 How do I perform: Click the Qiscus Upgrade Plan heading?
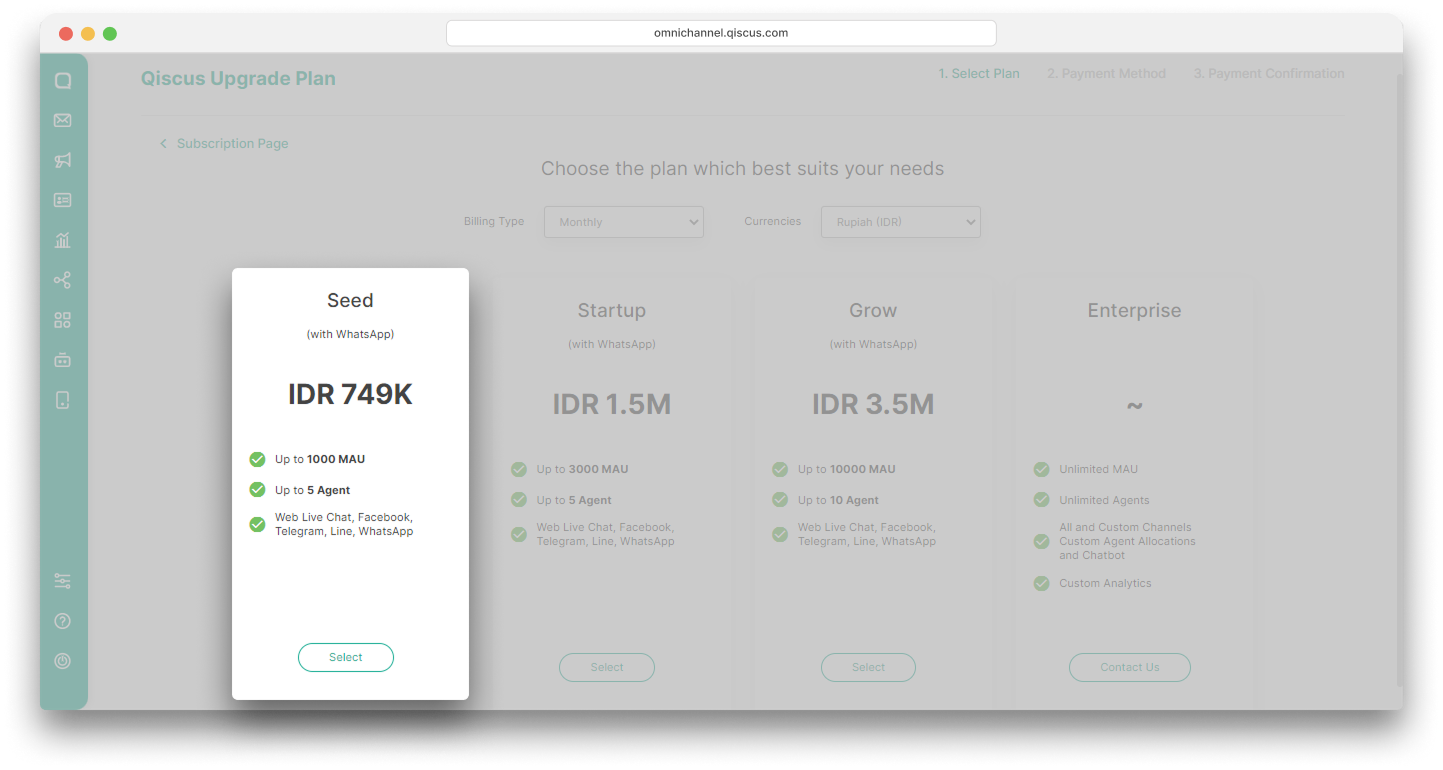click(238, 79)
